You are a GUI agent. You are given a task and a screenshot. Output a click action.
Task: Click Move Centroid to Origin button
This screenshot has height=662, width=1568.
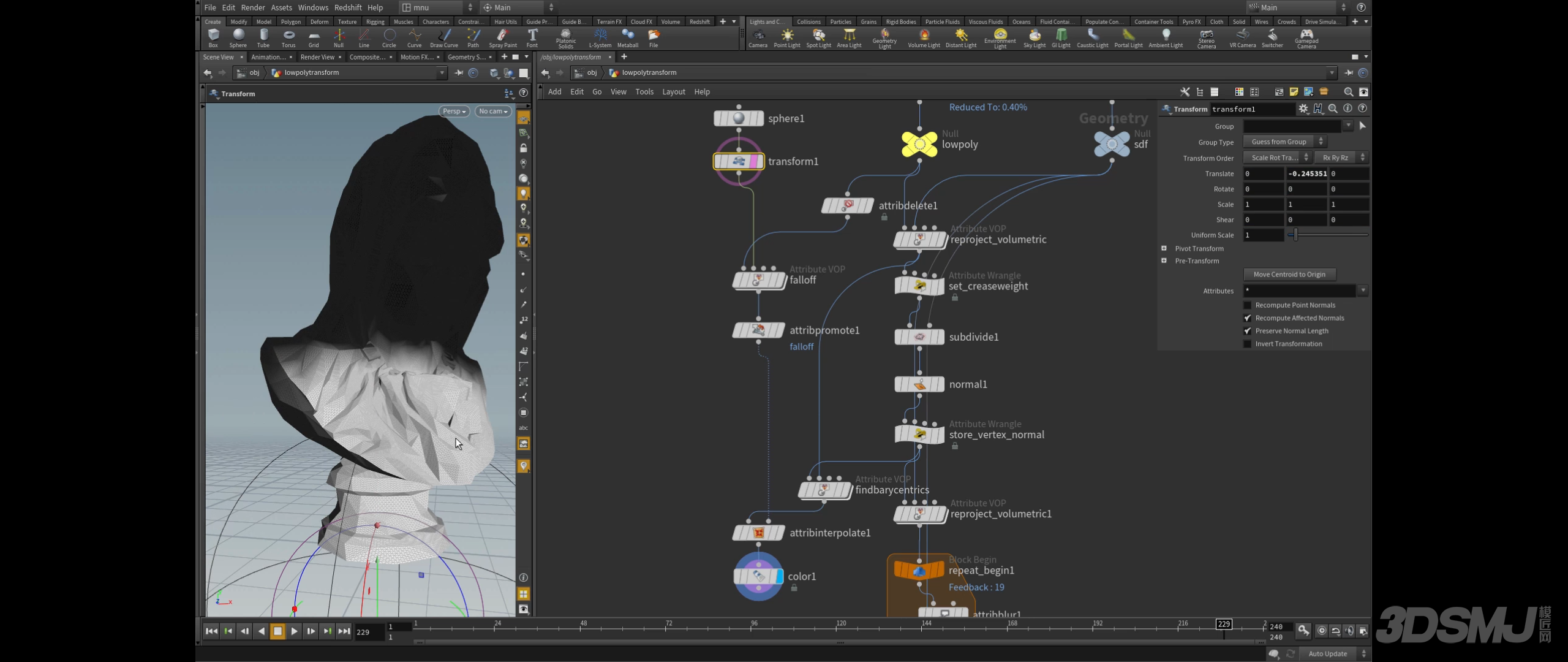tap(1289, 275)
